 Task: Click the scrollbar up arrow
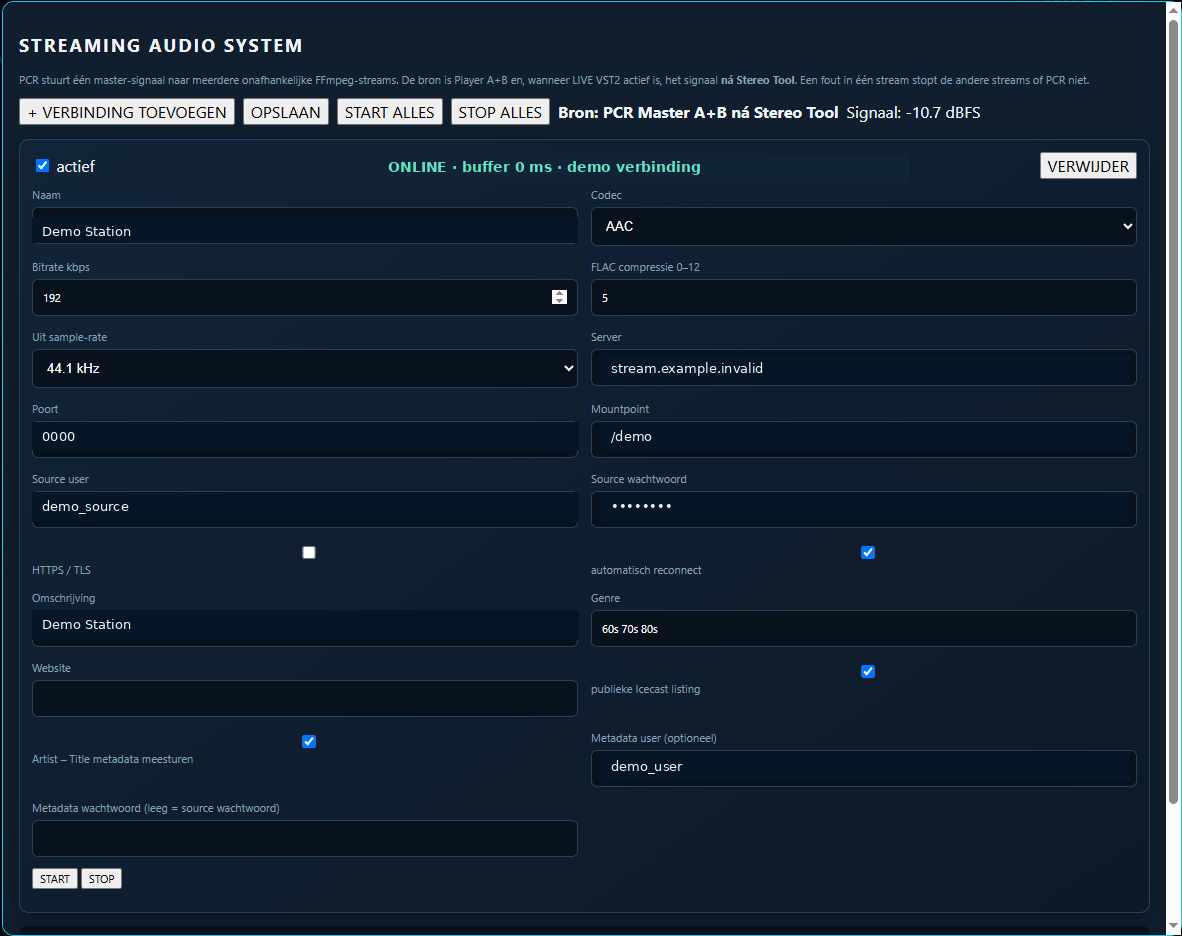1173,9
